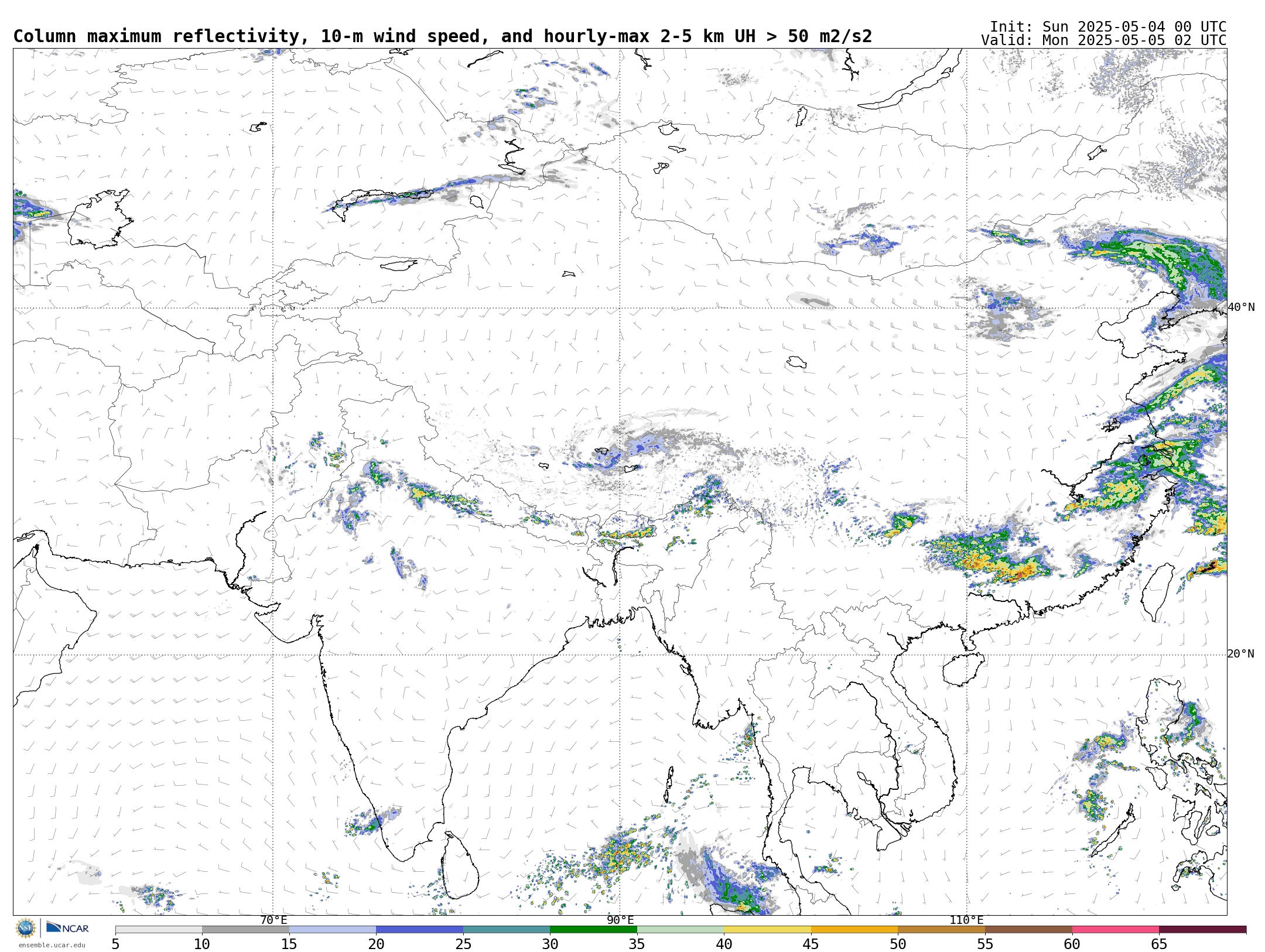Screen dimensions: 1265x952
Task: Click Hainan island on the map
Action: (x=963, y=669)
